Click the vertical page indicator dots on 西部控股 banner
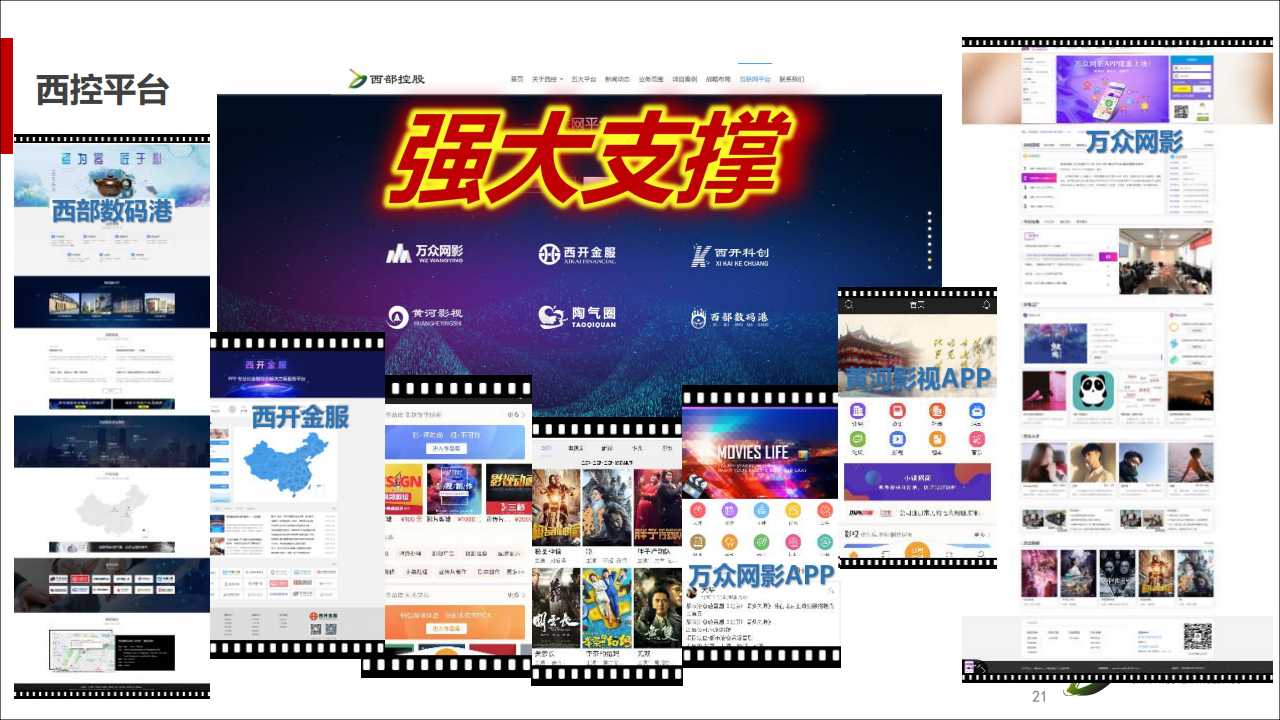The width and height of the screenshot is (1280, 720). tap(929, 240)
